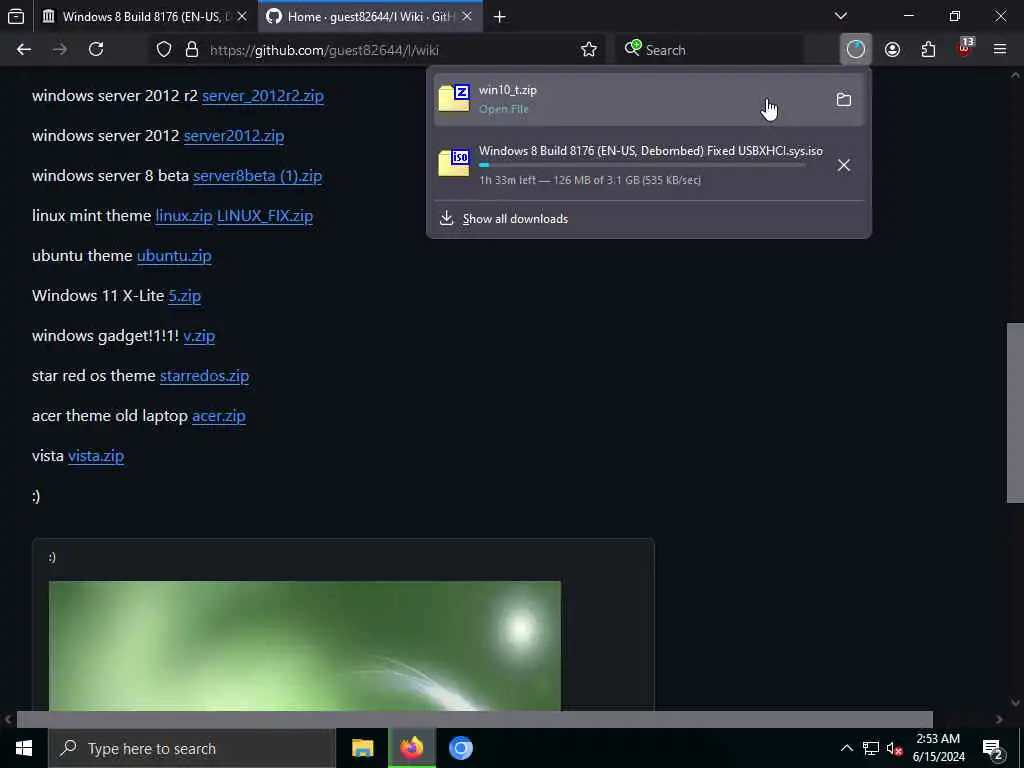Close the Windows 8 Build 8176 tab

pos(242,16)
